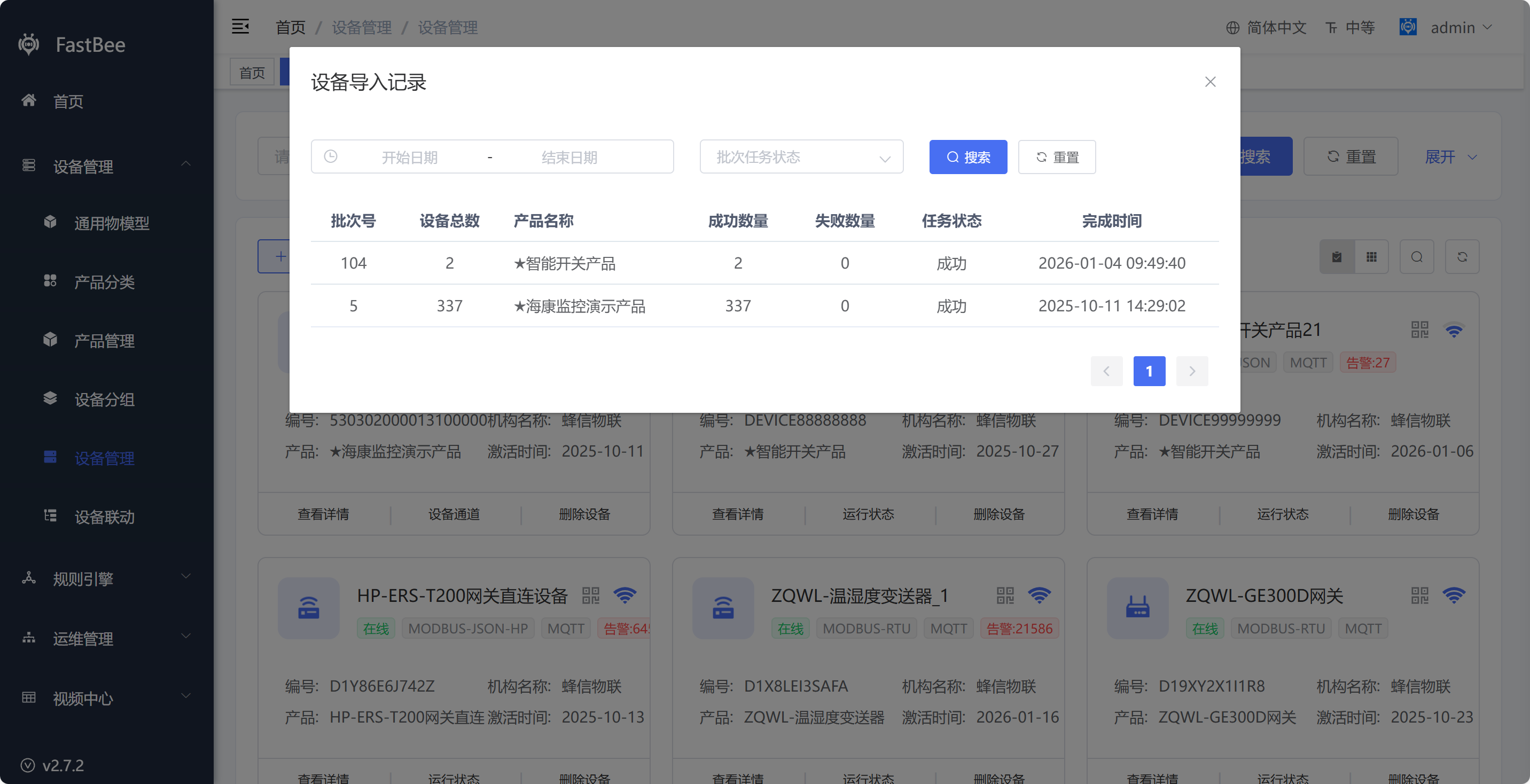Click the card view toggle icon
This screenshot has height=784, width=1530.
point(1337,256)
